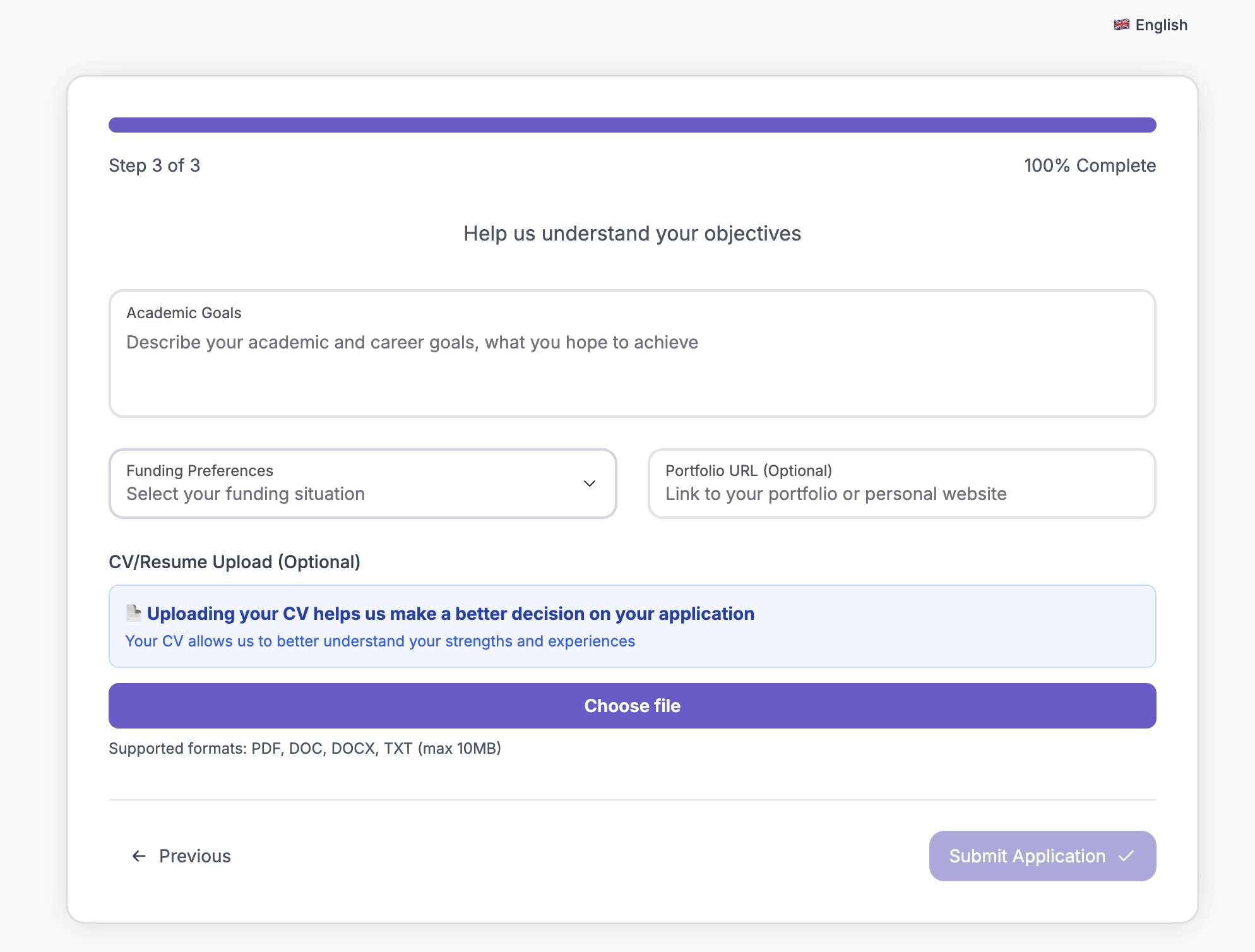Image resolution: width=1255 pixels, height=952 pixels.
Task: Click the supported formats text
Action: pyautogui.click(x=305, y=748)
